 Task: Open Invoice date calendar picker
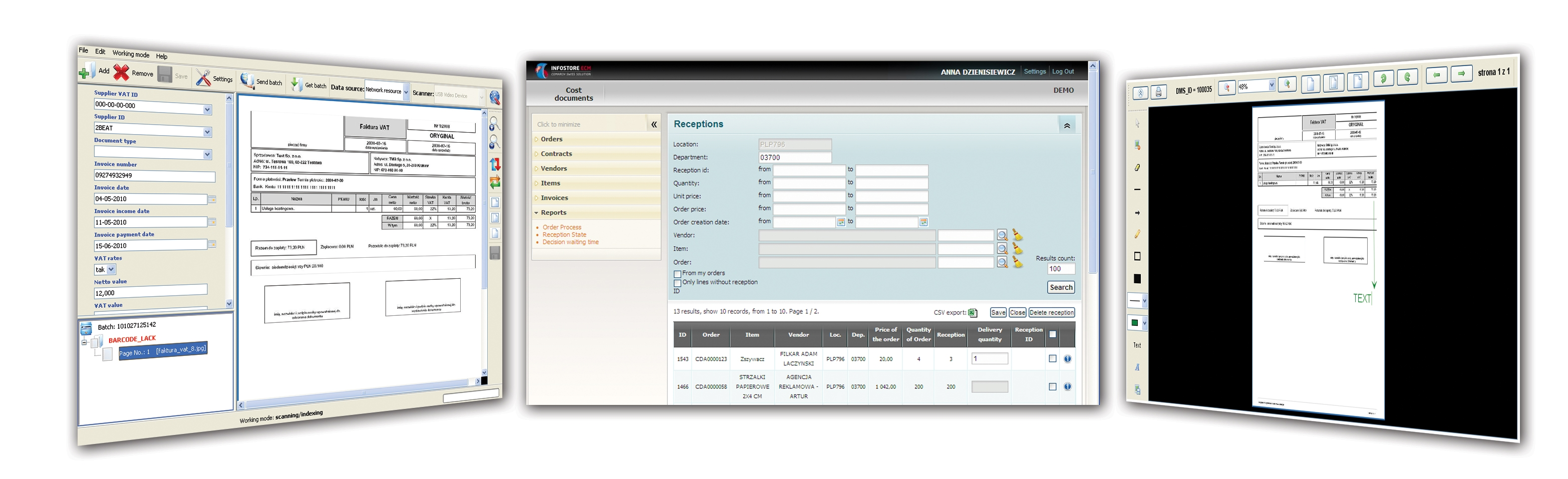tap(212, 199)
